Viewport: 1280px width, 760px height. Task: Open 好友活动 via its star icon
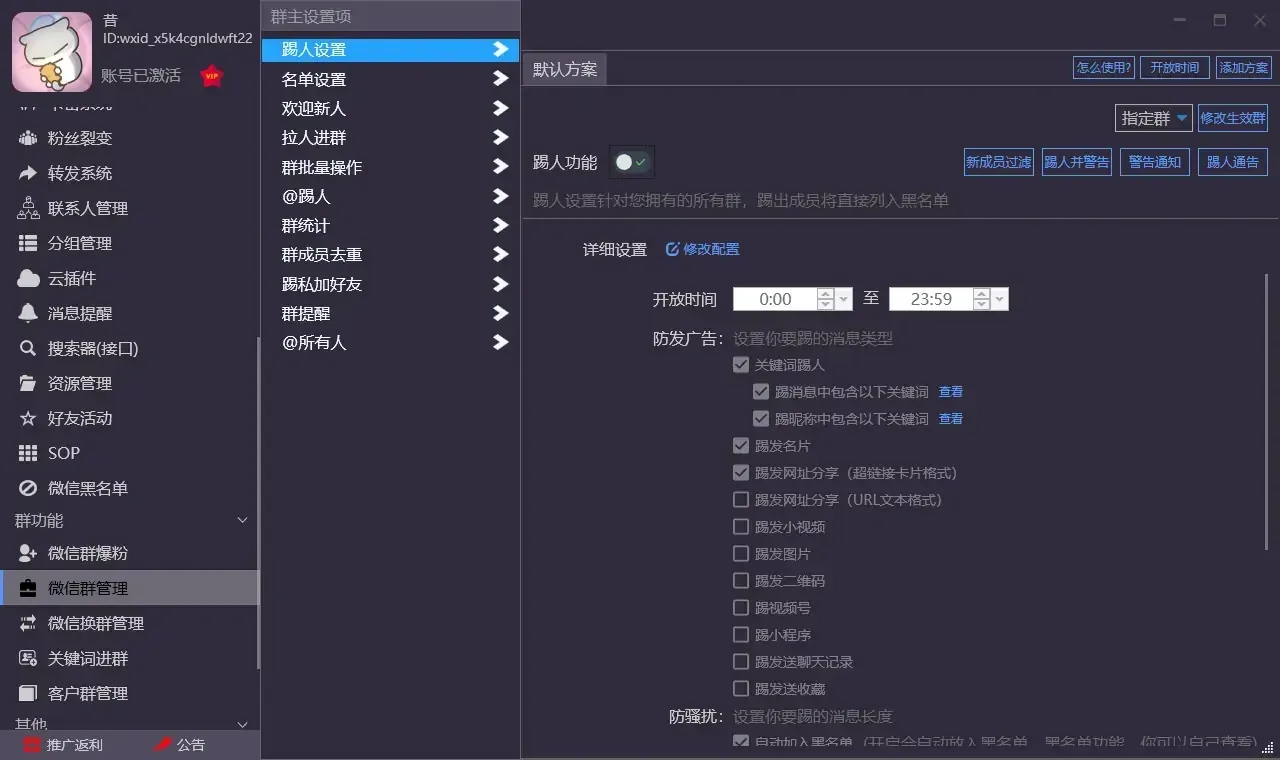[x=28, y=418]
